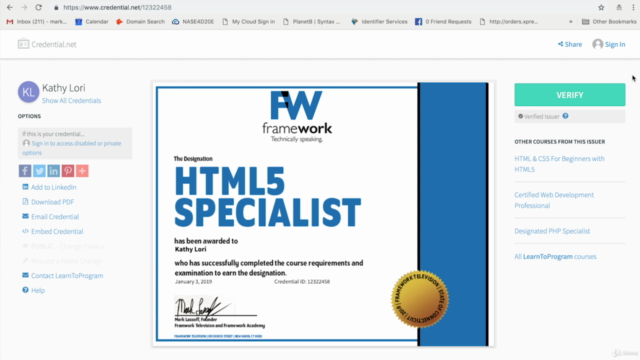Click the gold seal on certificate
The height and width of the screenshot is (360, 640).
click(420, 299)
